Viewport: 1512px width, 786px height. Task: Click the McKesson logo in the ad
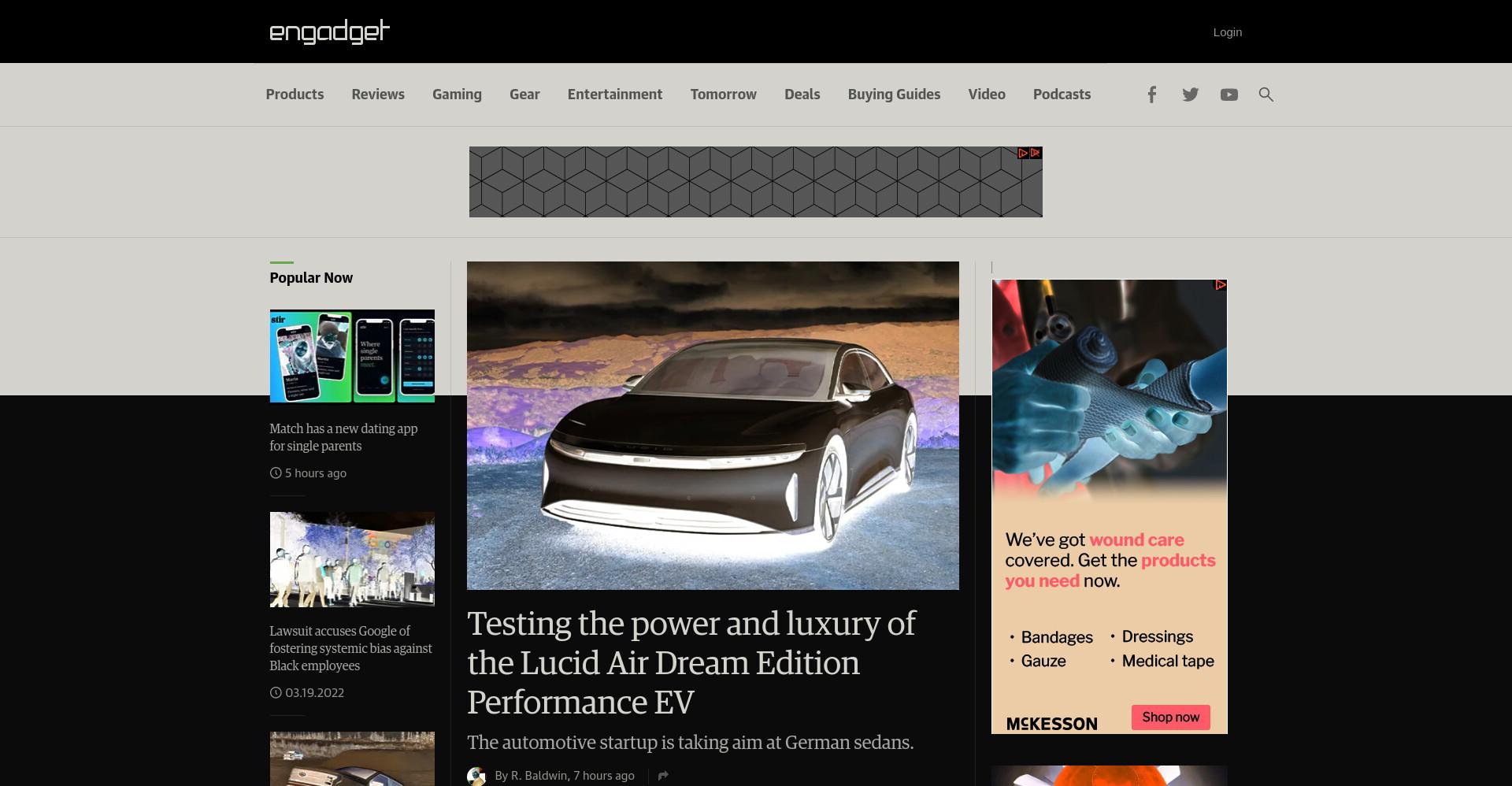tap(1051, 724)
